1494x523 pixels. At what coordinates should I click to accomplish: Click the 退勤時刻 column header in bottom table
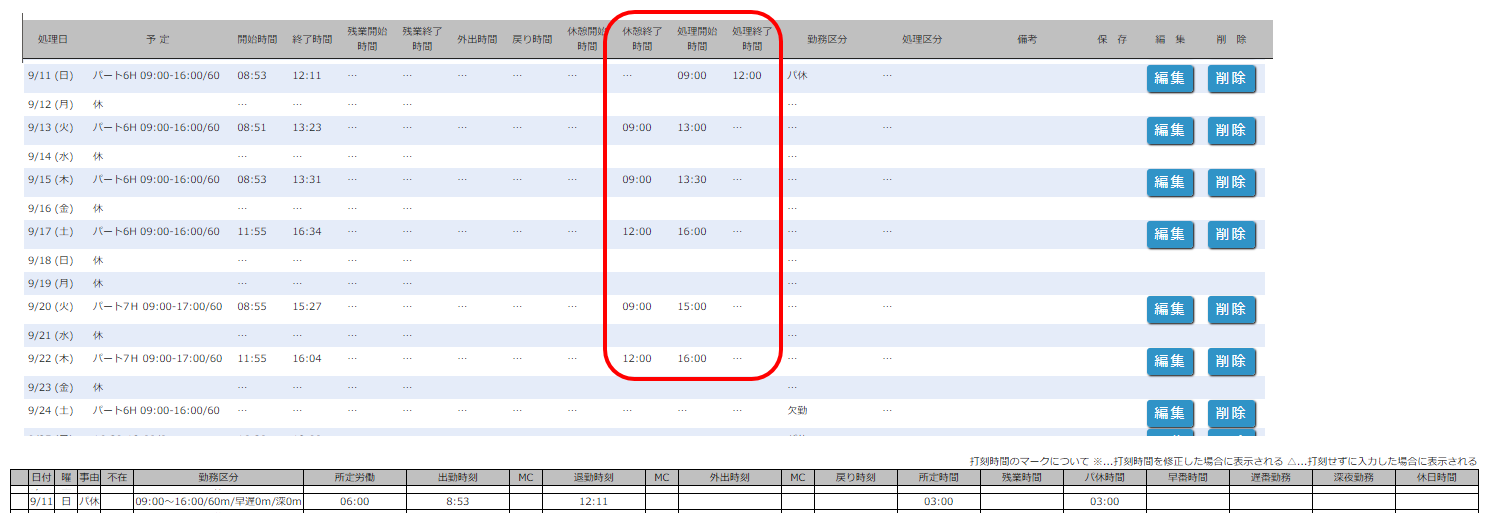coord(593,478)
